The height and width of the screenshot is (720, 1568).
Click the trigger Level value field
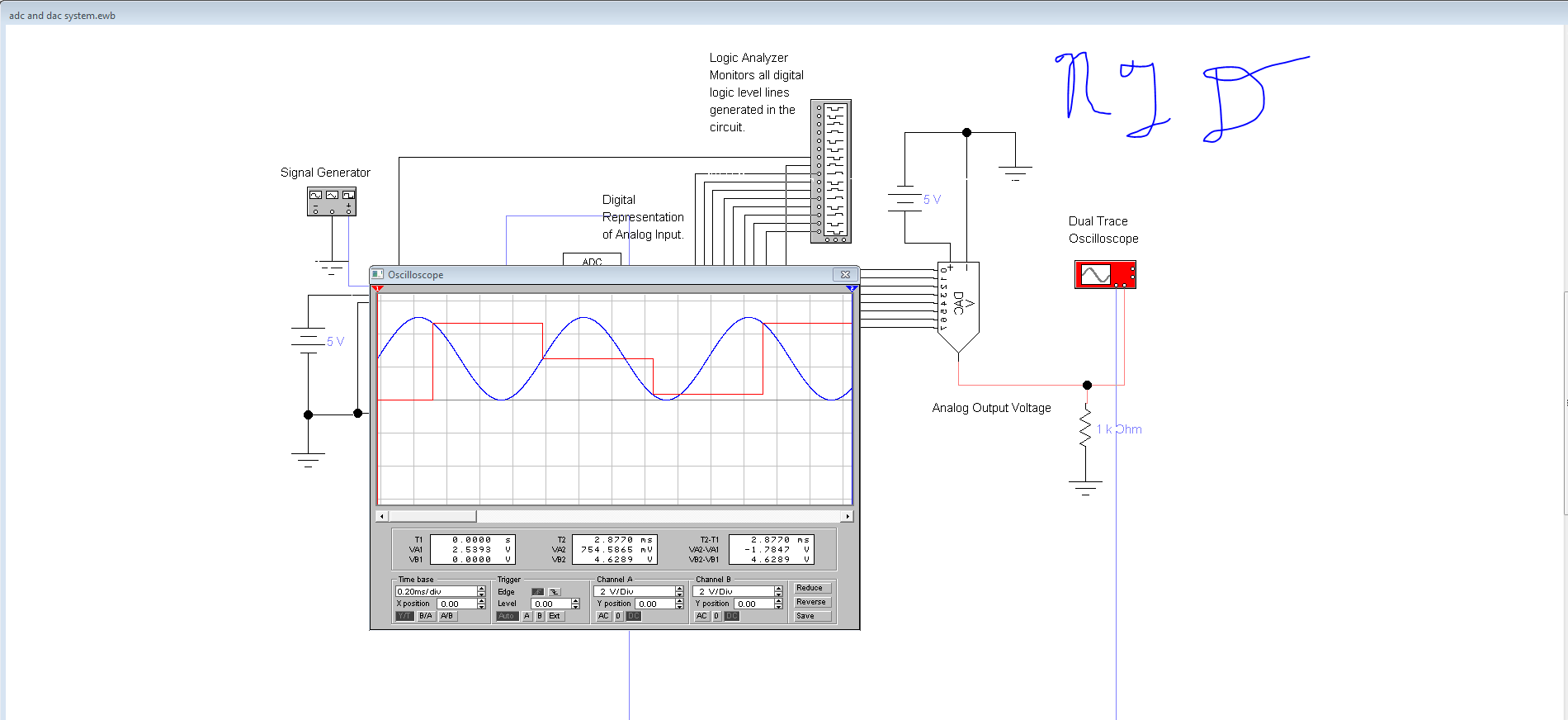tap(551, 604)
